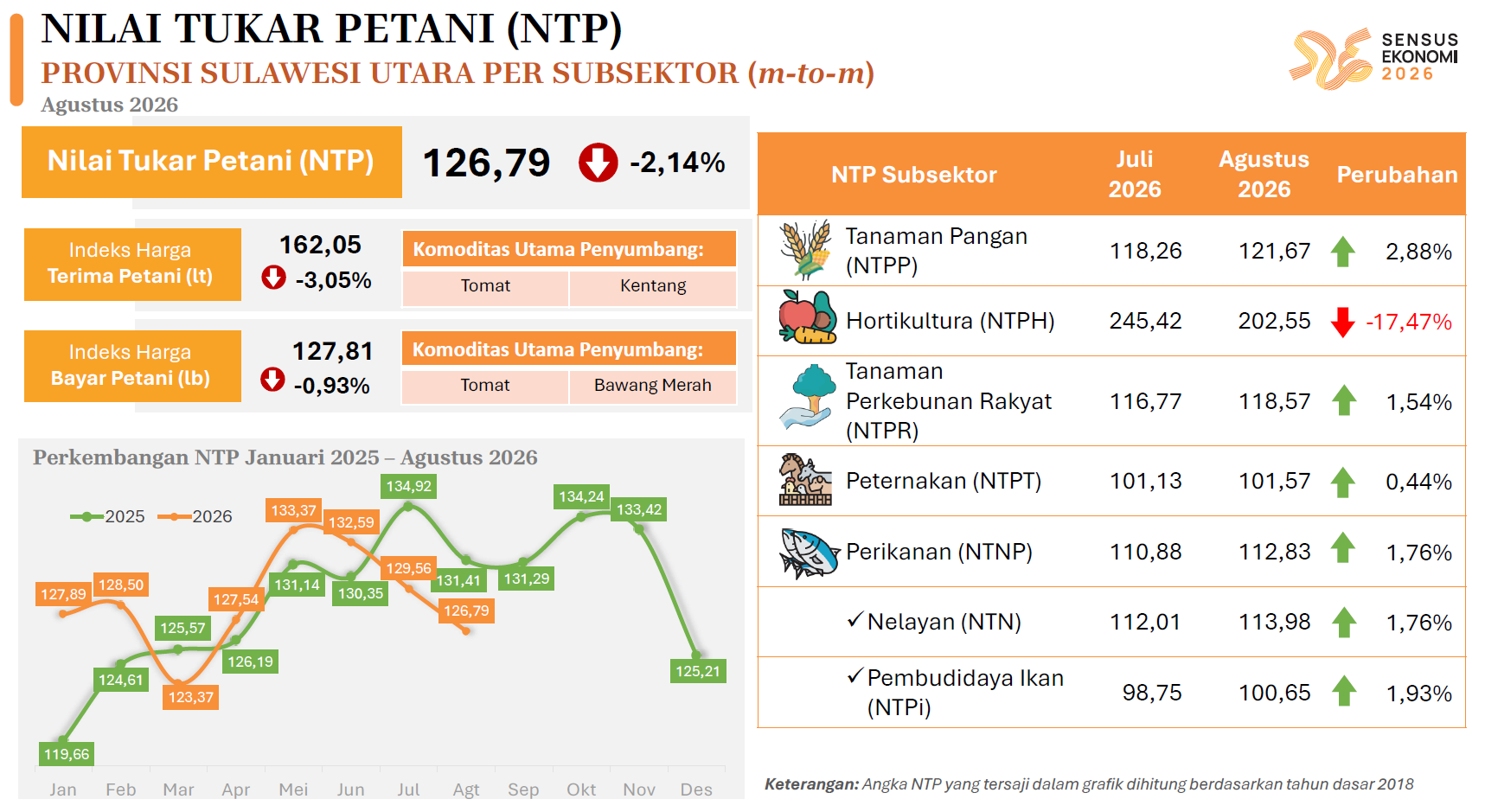Select the Indeks Harga Terima Petani box

132,264
